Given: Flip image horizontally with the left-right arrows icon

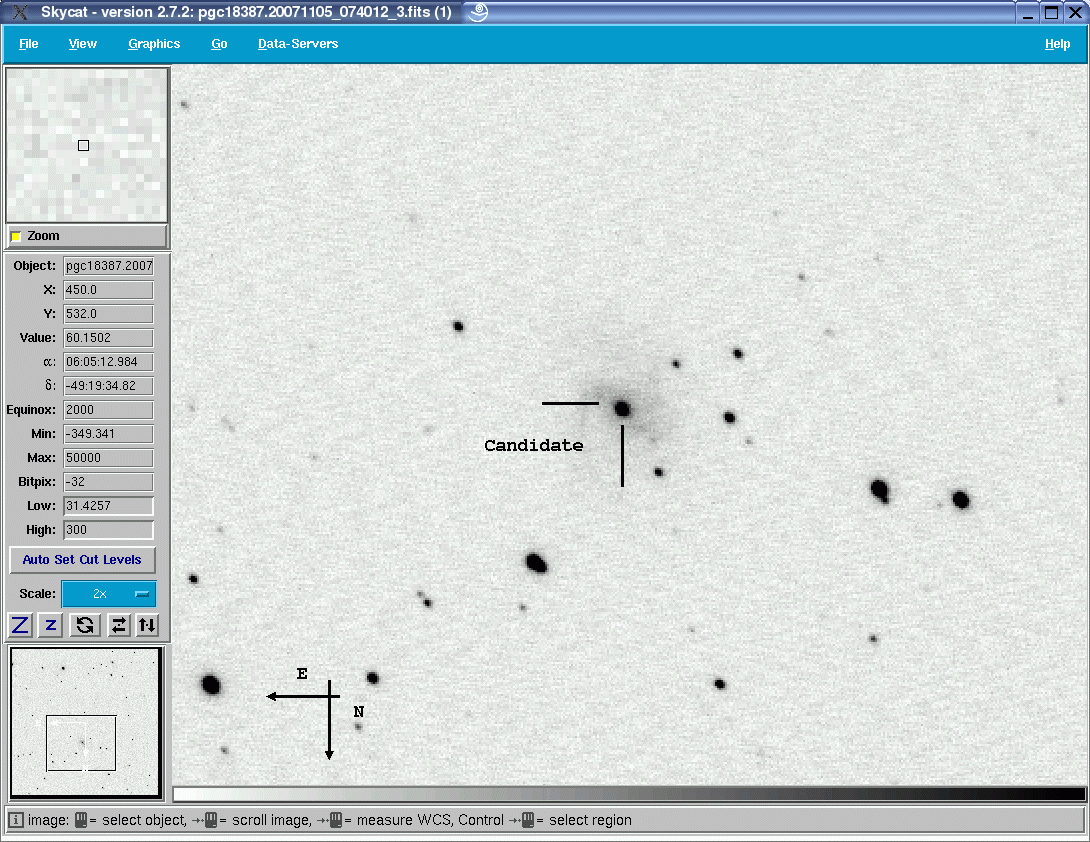Looking at the screenshot, I should click(118, 625).
